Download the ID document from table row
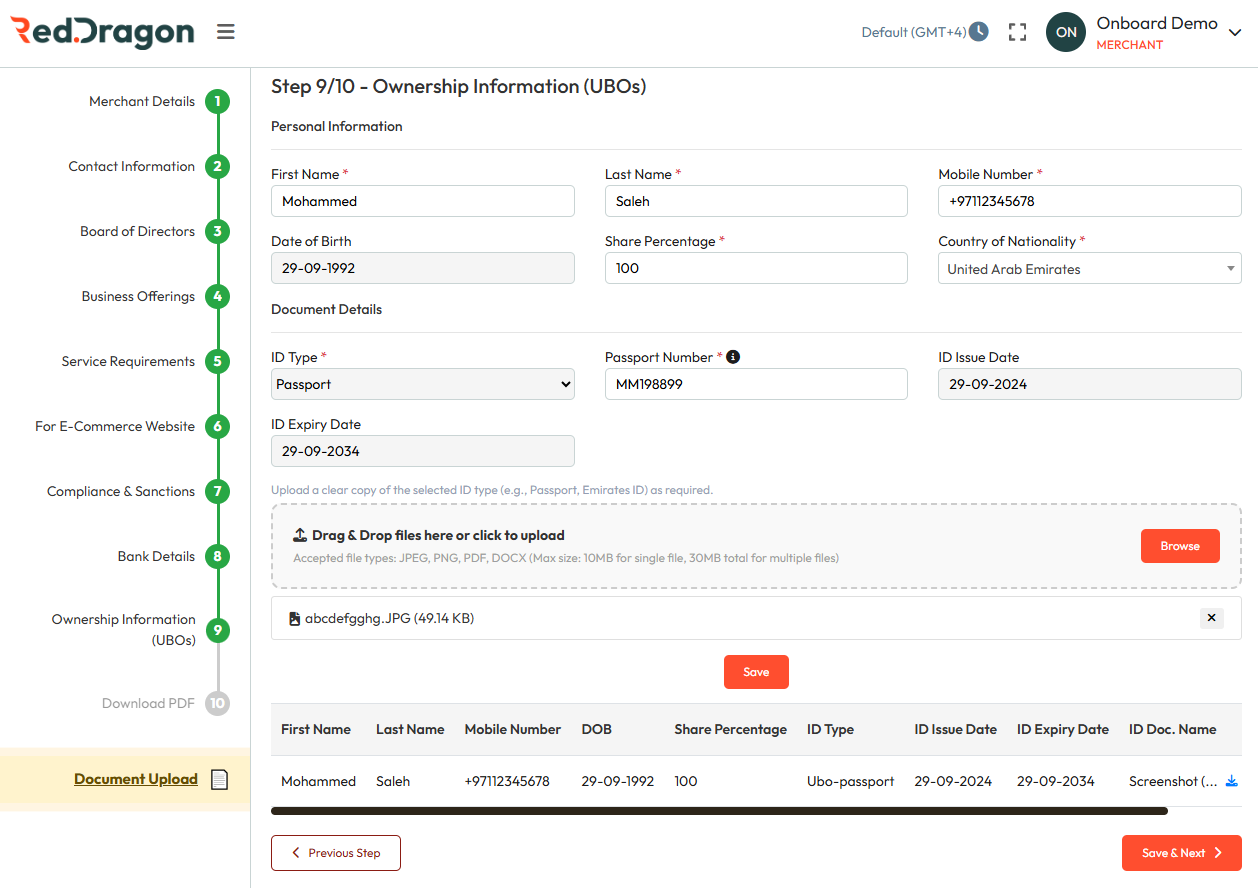Screen dimensions: 1258x888 [1231, 781]
